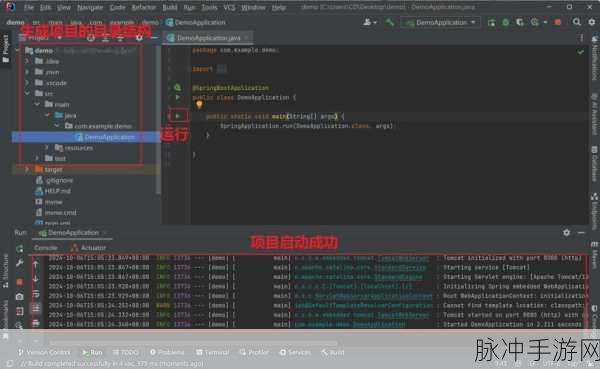The height and width of the screenshot is (369, 600).
Task: Click the gutter run arrow beside main method
Action: [x=178, y=116]
